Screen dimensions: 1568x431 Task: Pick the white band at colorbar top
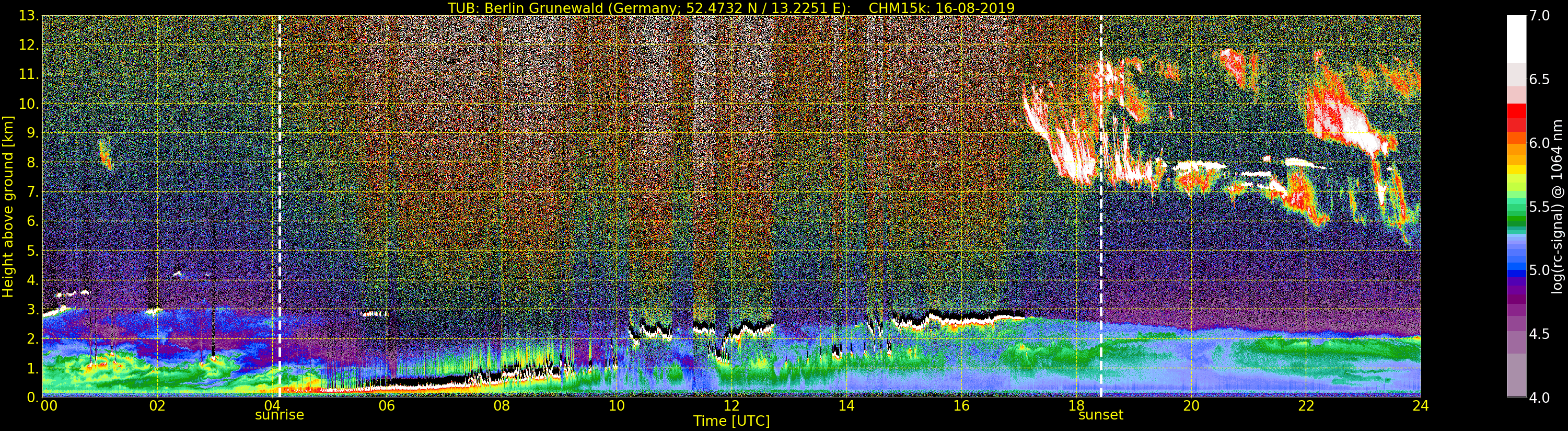(1516, 37)
